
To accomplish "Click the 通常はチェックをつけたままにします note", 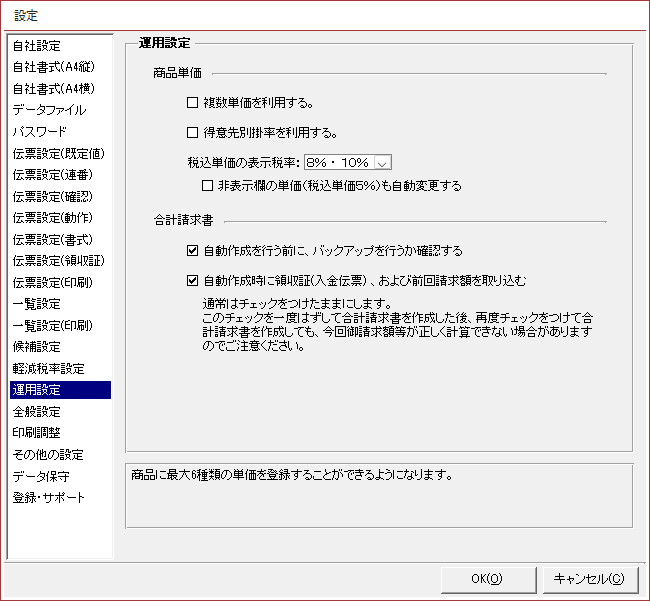I will [297, 304].
